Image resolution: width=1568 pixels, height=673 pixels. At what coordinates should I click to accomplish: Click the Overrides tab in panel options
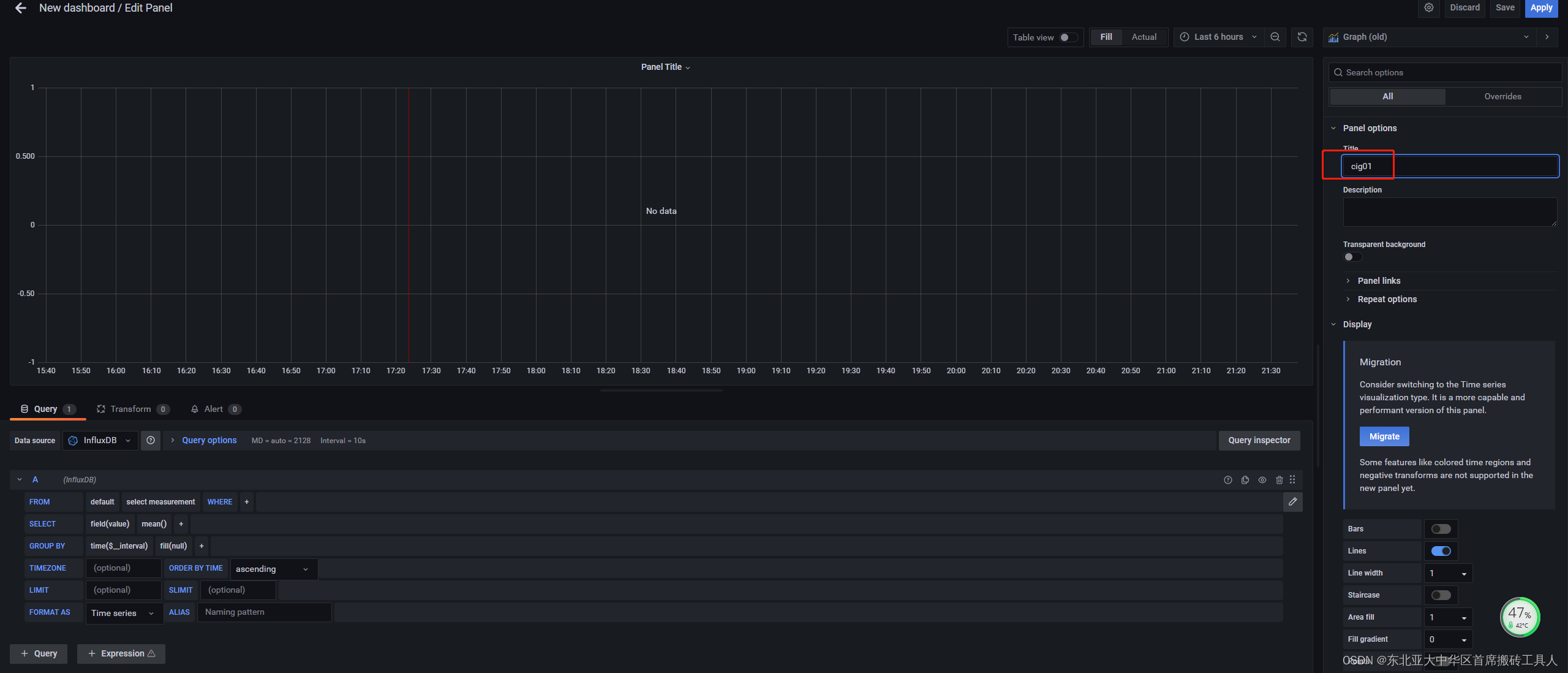click(x=1502, y=96)
